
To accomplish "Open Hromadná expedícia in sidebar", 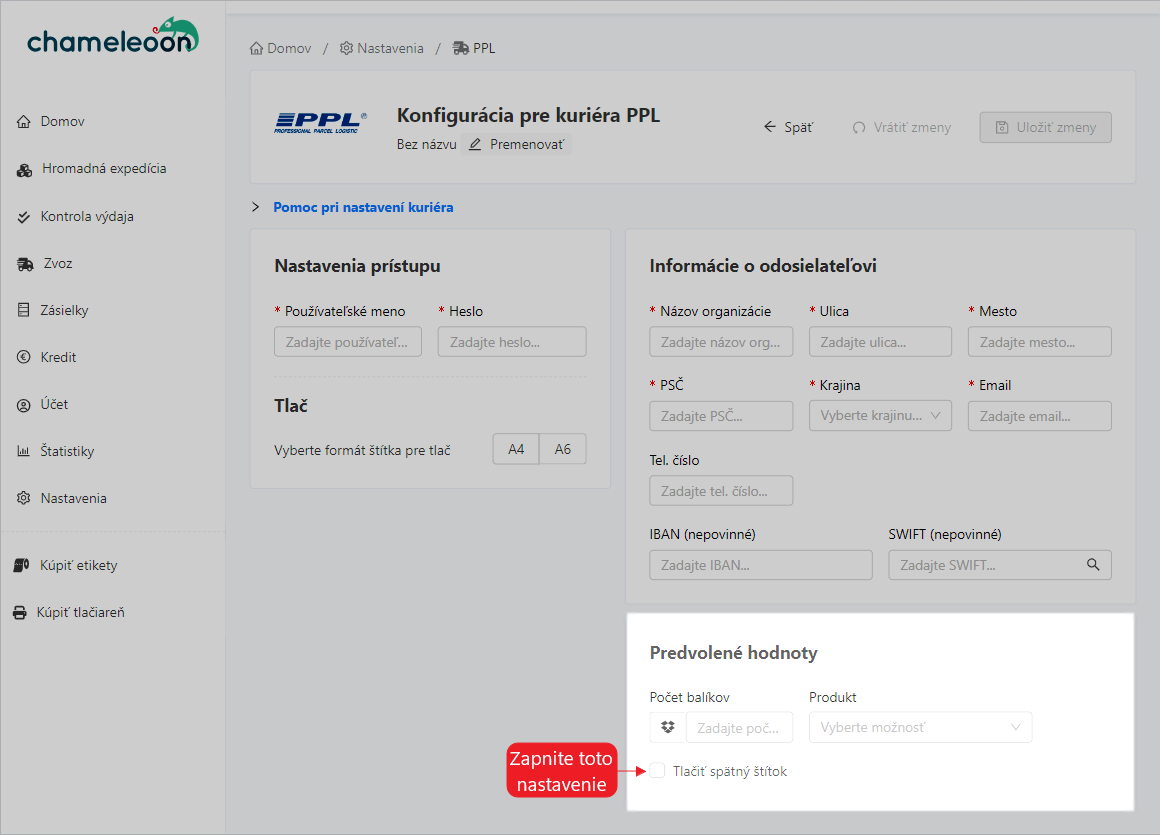I will [103, 169].
